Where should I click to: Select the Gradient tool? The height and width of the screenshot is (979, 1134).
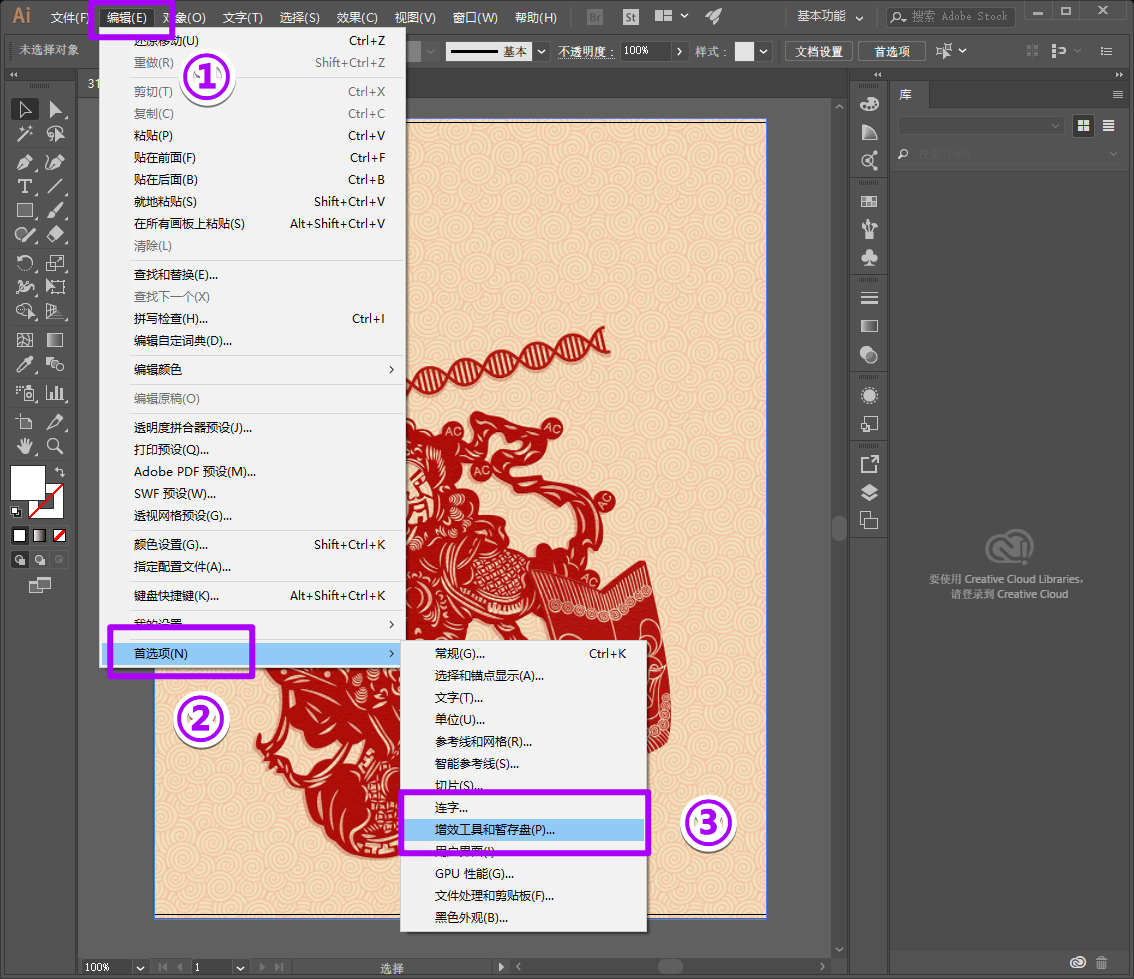click(55, 340)
